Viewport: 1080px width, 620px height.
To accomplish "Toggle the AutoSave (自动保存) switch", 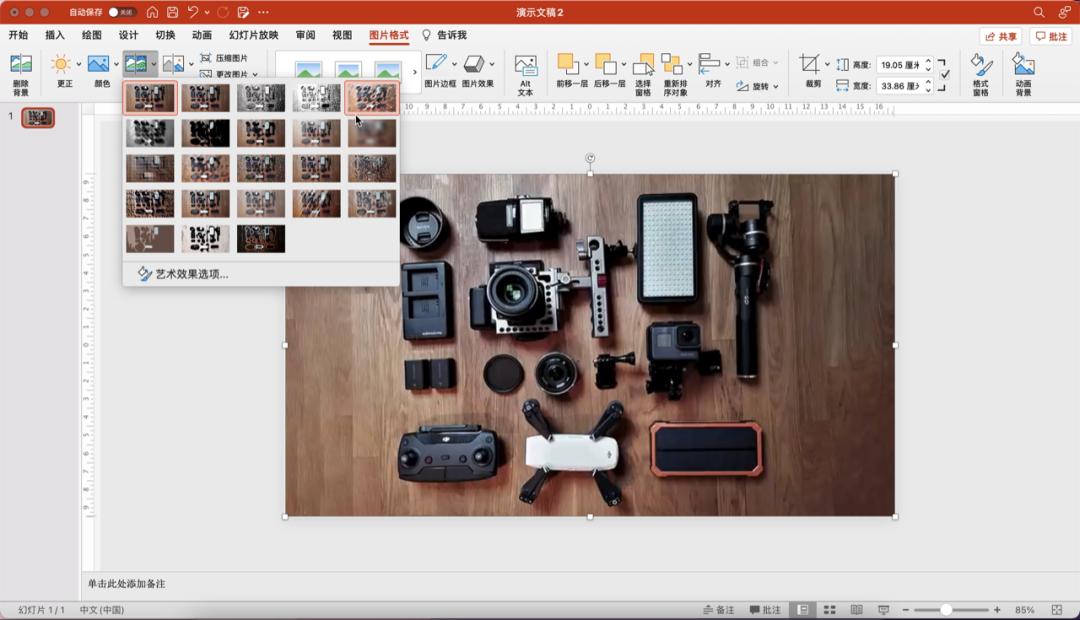I will click(x=122, y=12).
